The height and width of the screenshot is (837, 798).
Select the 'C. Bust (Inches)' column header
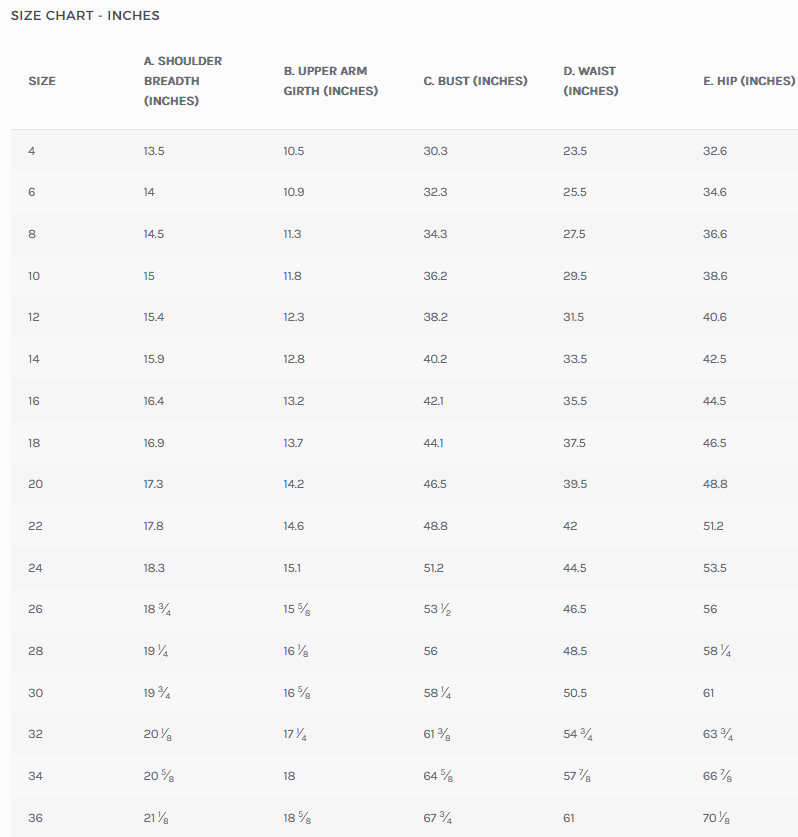(475, 81)
